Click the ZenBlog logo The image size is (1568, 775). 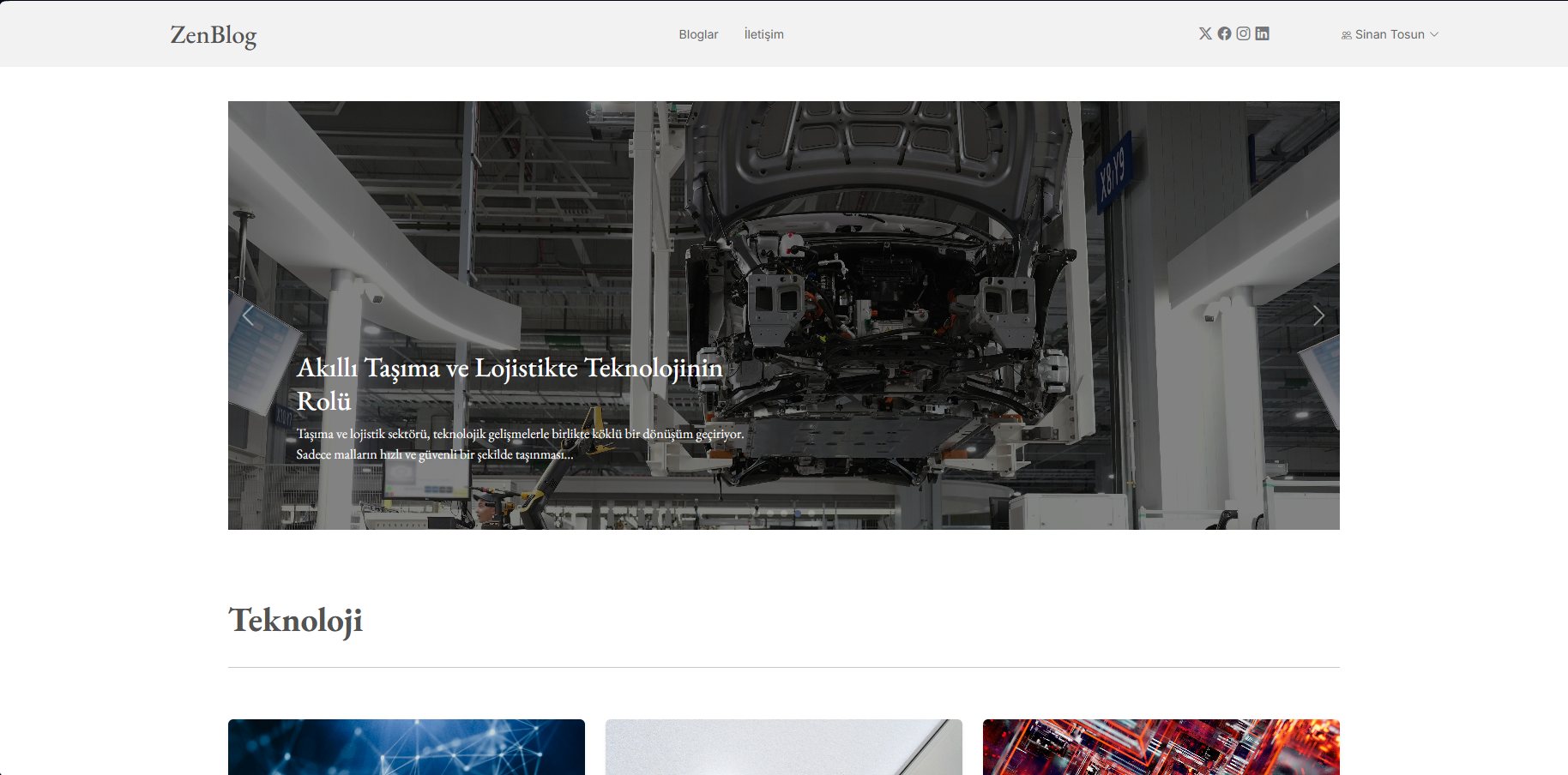click(214, 35)
